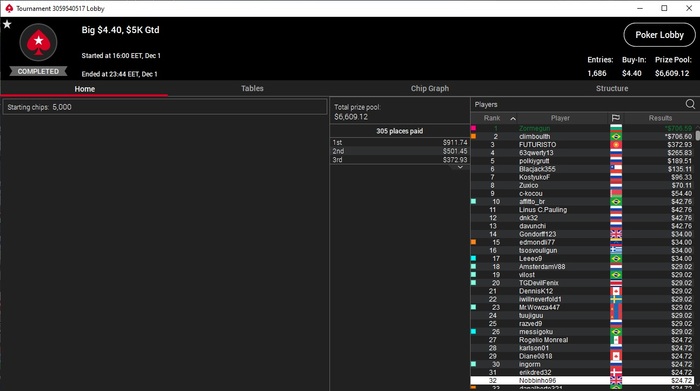
Task: Select highlighted player Nobbinho96
Action: [583, 380]
